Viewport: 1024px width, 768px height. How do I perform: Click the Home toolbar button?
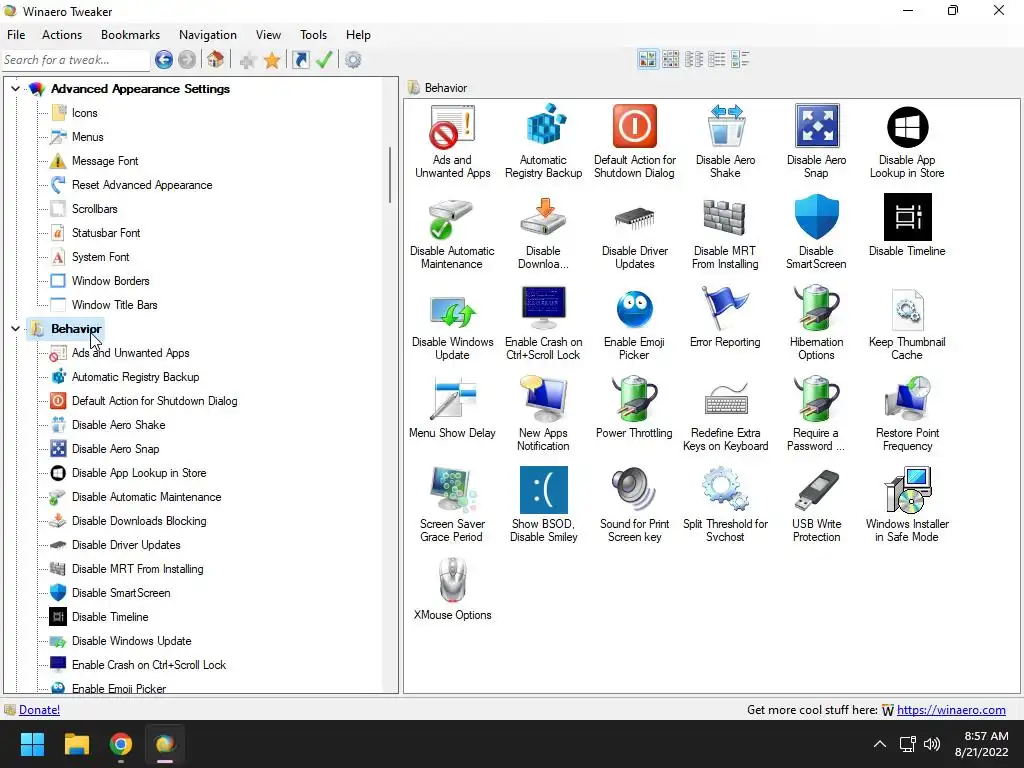click(216, 60)
